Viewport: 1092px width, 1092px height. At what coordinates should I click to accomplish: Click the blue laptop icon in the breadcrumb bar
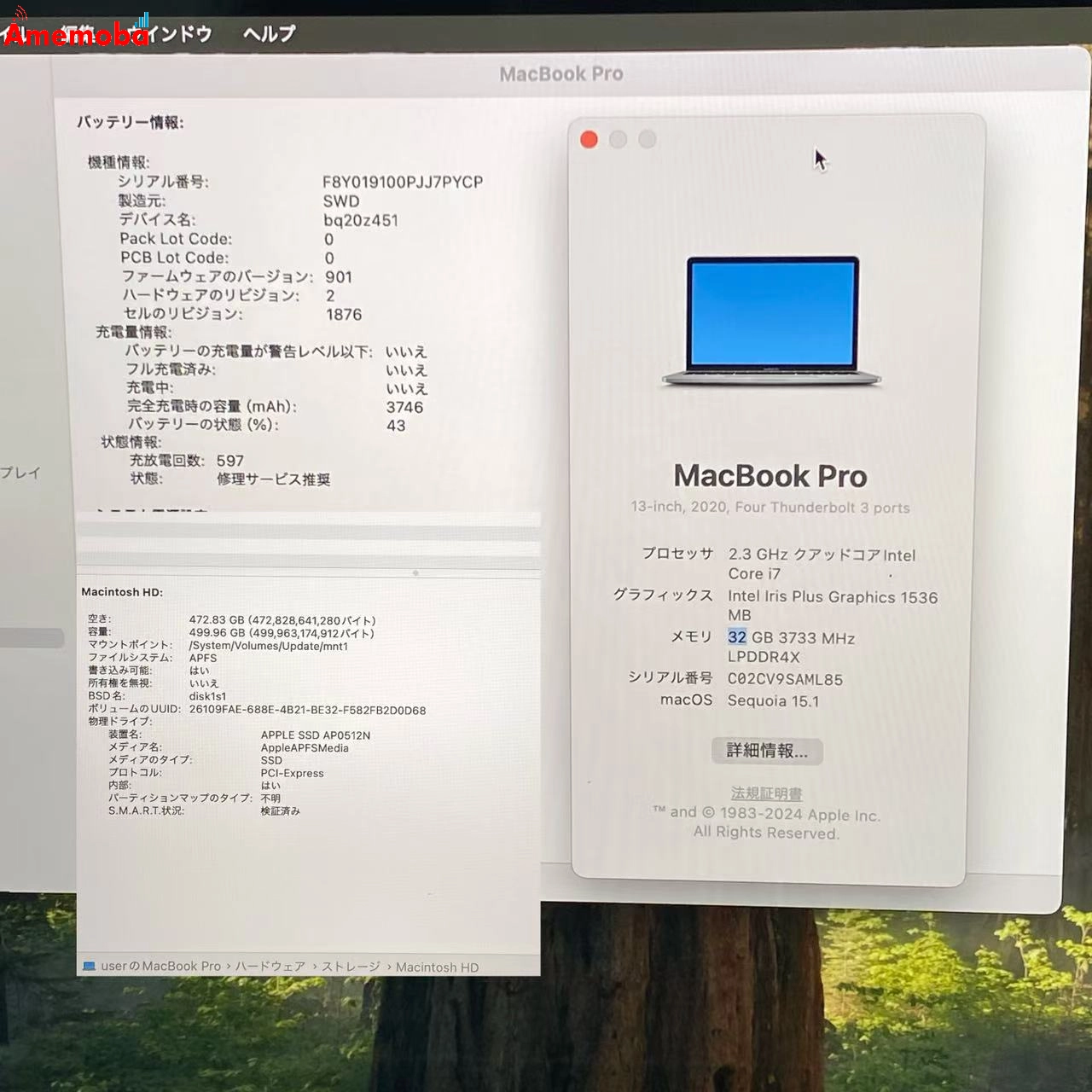click(x=90, y=967)
